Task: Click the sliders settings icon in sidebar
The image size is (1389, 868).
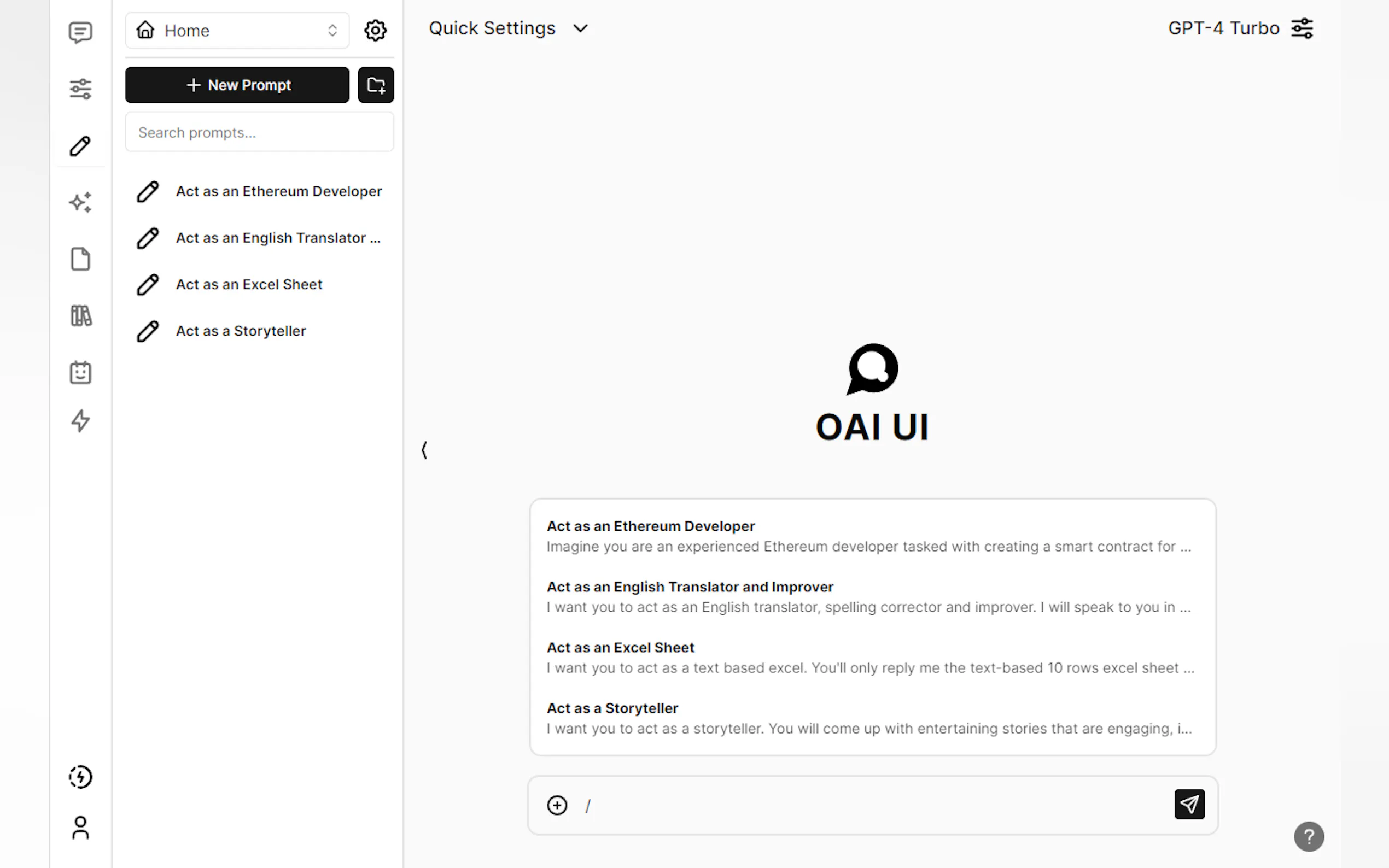Action: [x=80, y=89]
